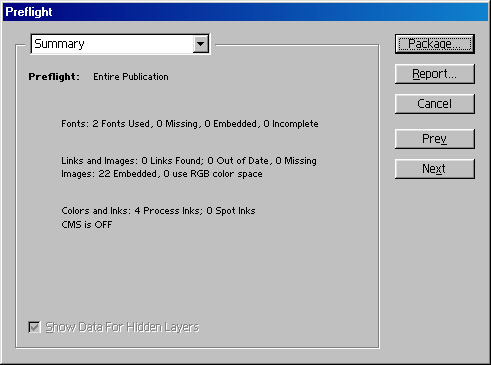Toggle Show Data For Hidden Layers checkbox
Screen dimensions: 491x365
(x=34, y=327)
